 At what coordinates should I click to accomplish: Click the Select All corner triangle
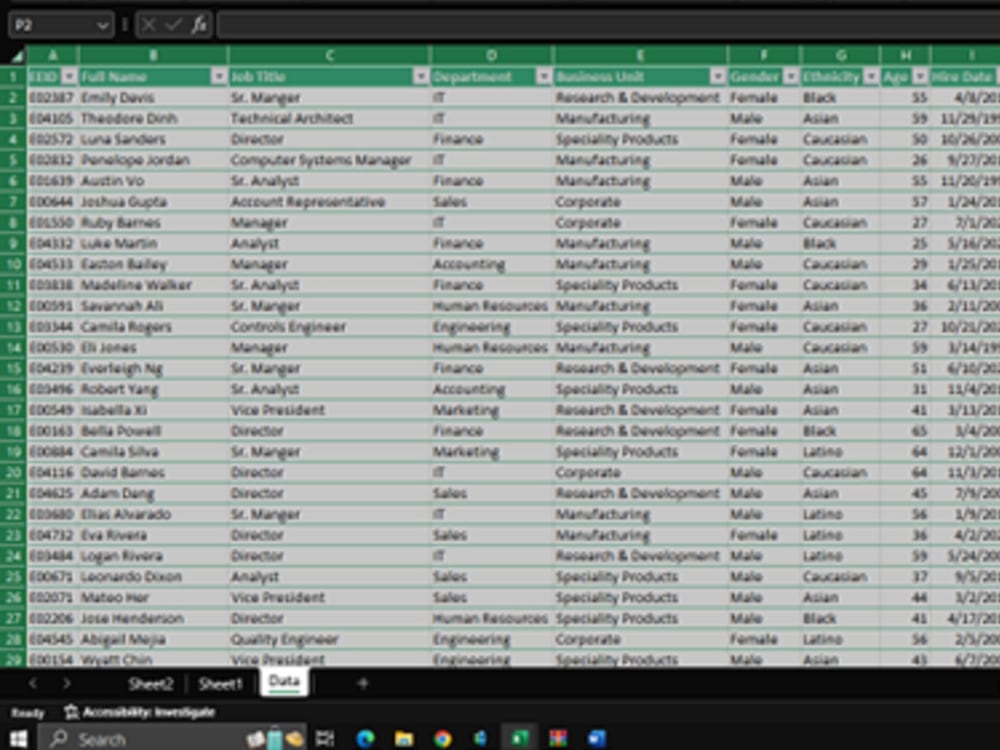click(16, 57)
